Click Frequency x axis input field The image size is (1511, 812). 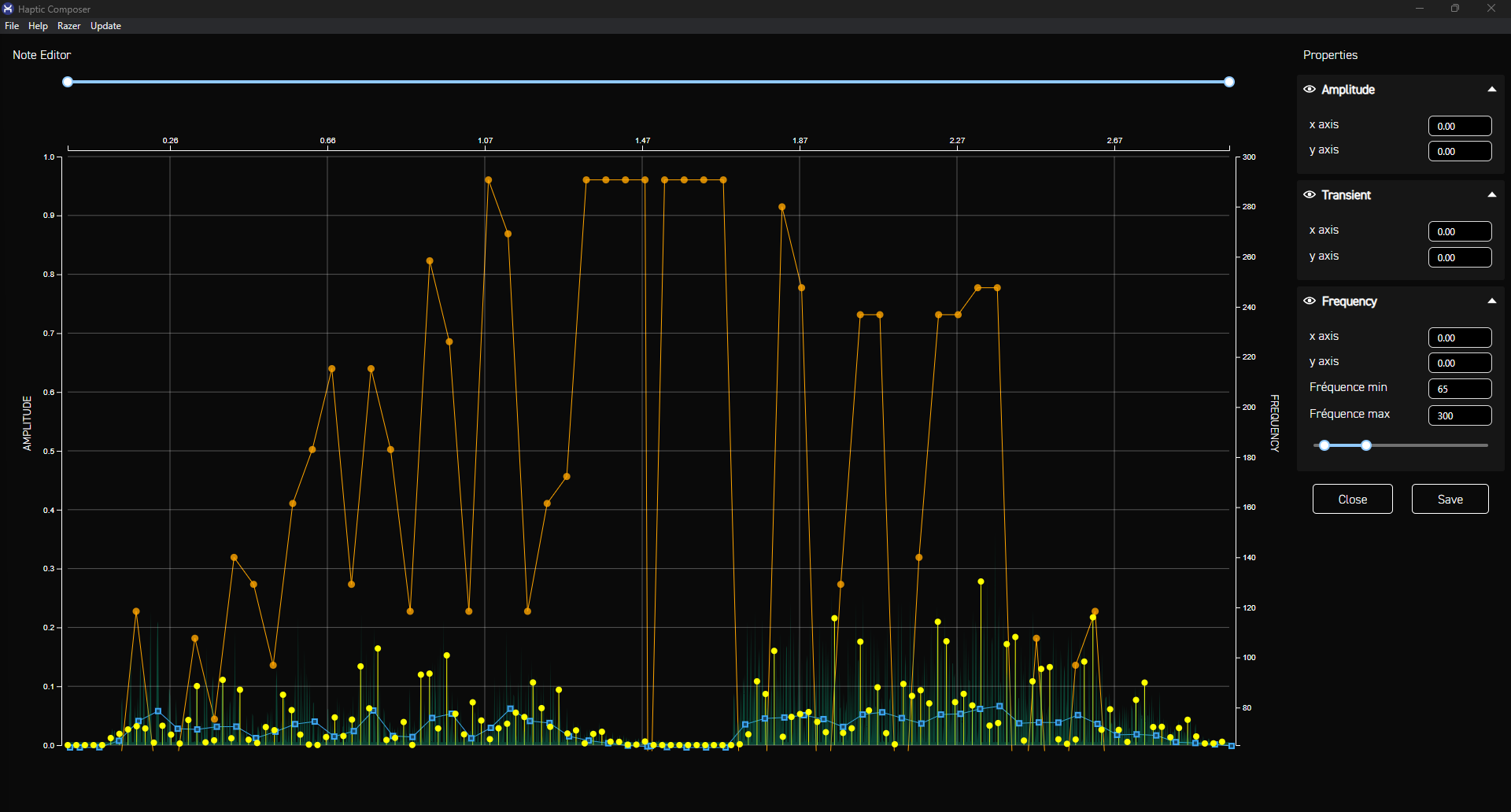1460,338
